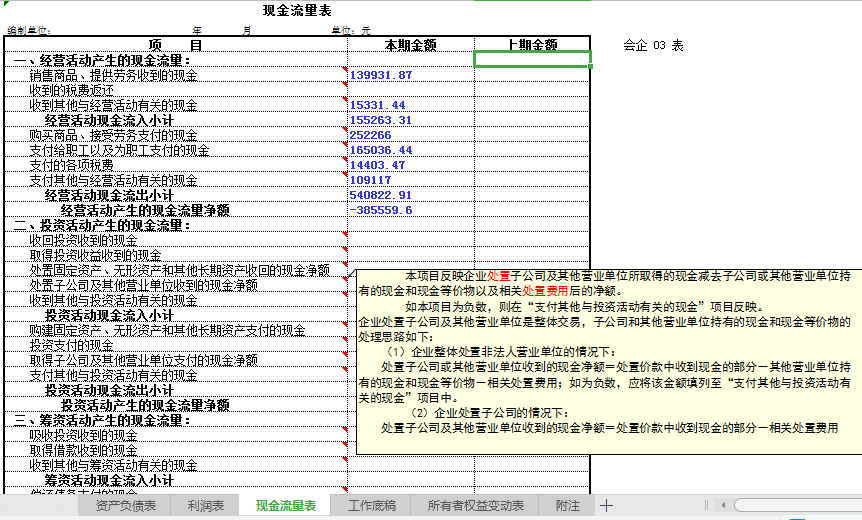Select cell with value 165036.44
862x520 pixels.
(x=411, y=150)
